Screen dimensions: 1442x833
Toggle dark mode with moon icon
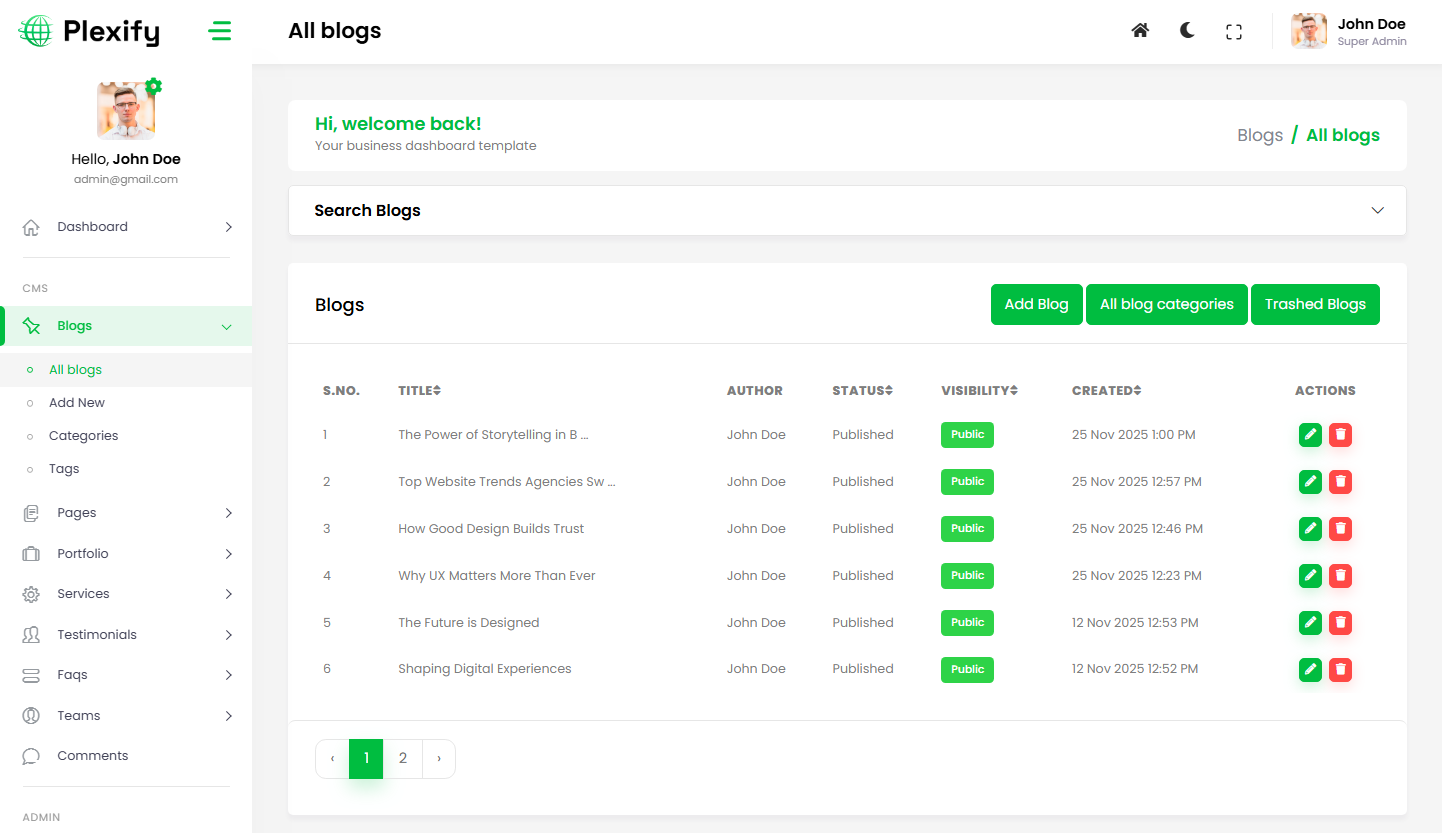click(1187, 31)
